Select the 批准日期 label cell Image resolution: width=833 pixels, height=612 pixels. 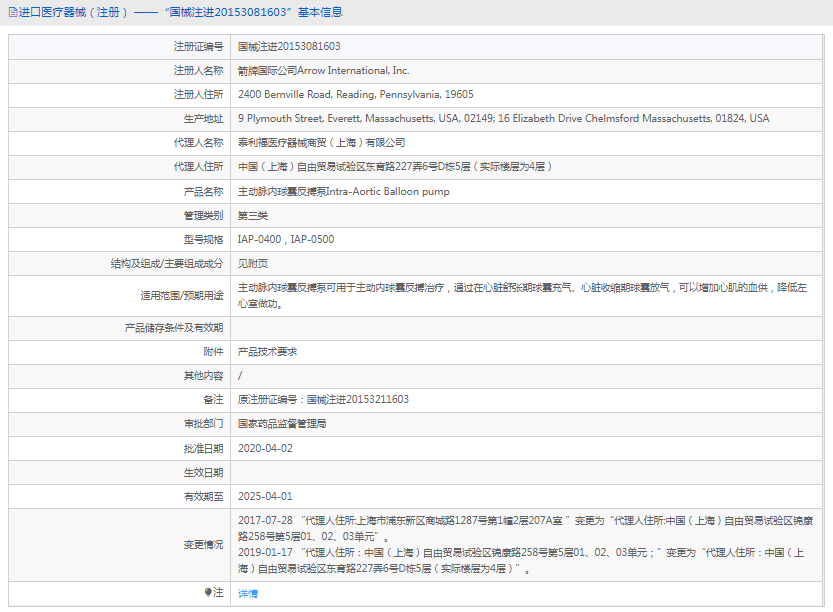point(120,448)
